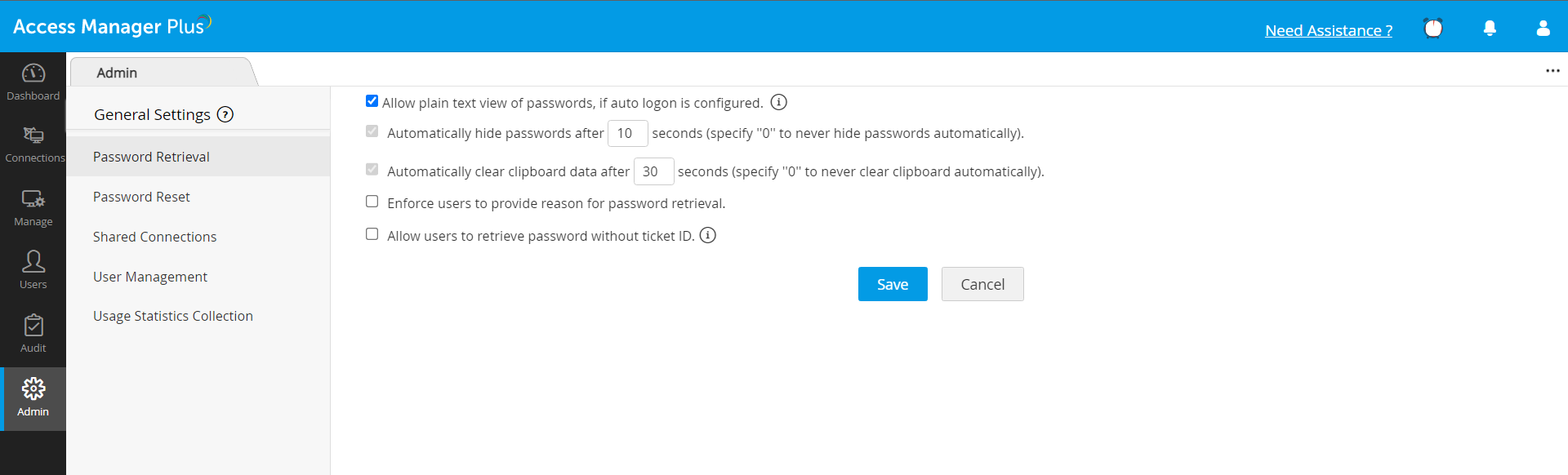This screenshot has height=475, width=1568.
Task: Show info for plain text view option
Action: (779, 103)
